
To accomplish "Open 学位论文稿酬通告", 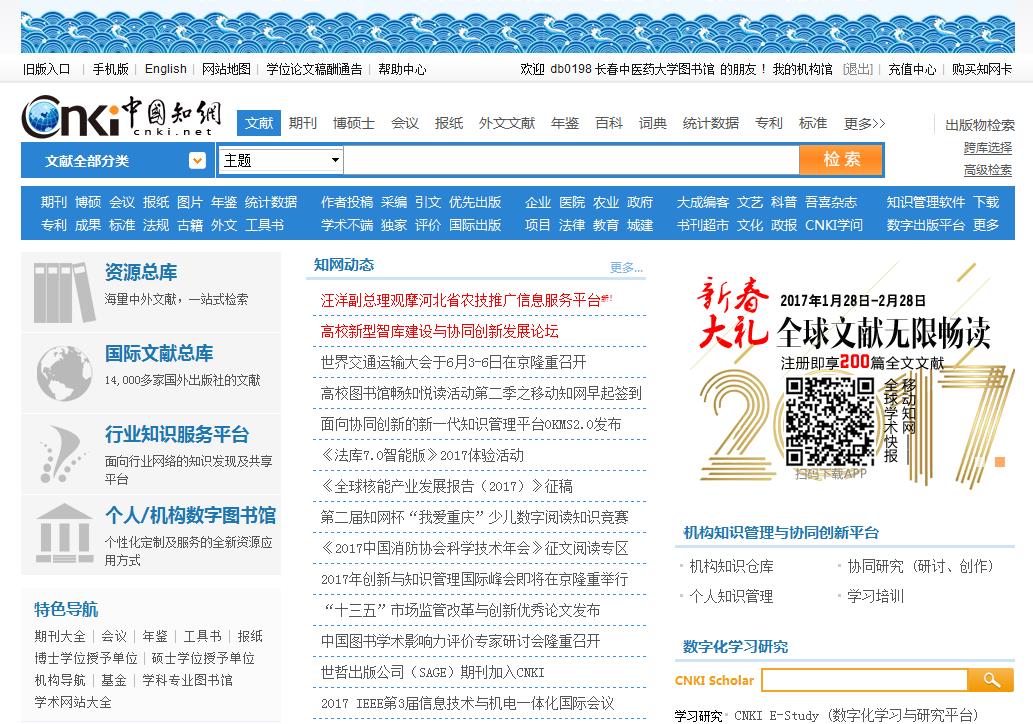I will tap(314, 69).
